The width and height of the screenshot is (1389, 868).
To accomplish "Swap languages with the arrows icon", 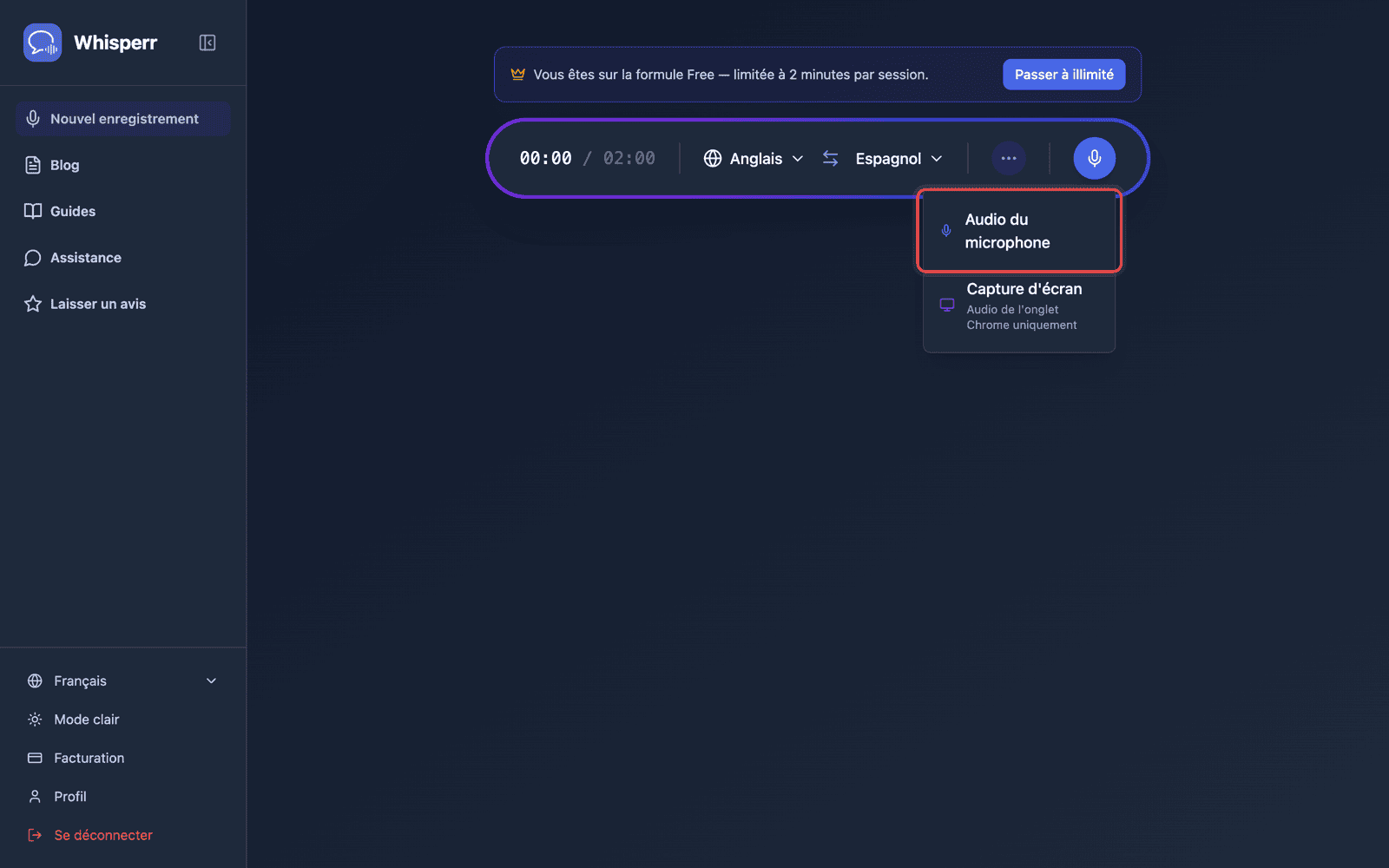I will click(x=831, y=159).
